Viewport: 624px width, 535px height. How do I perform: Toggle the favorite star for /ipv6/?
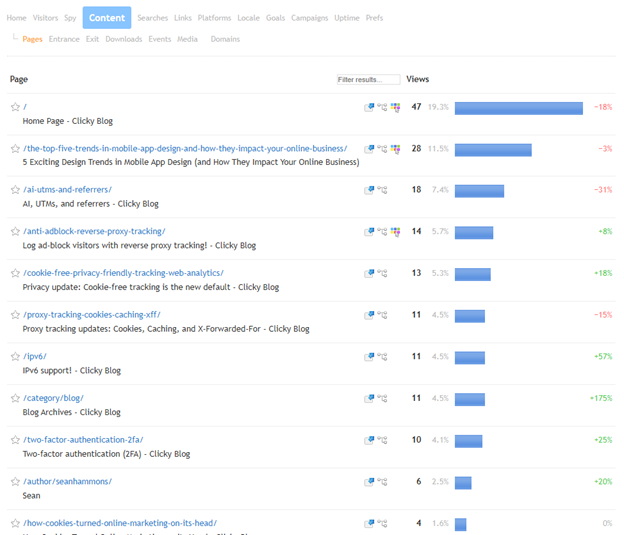[15, 357]
